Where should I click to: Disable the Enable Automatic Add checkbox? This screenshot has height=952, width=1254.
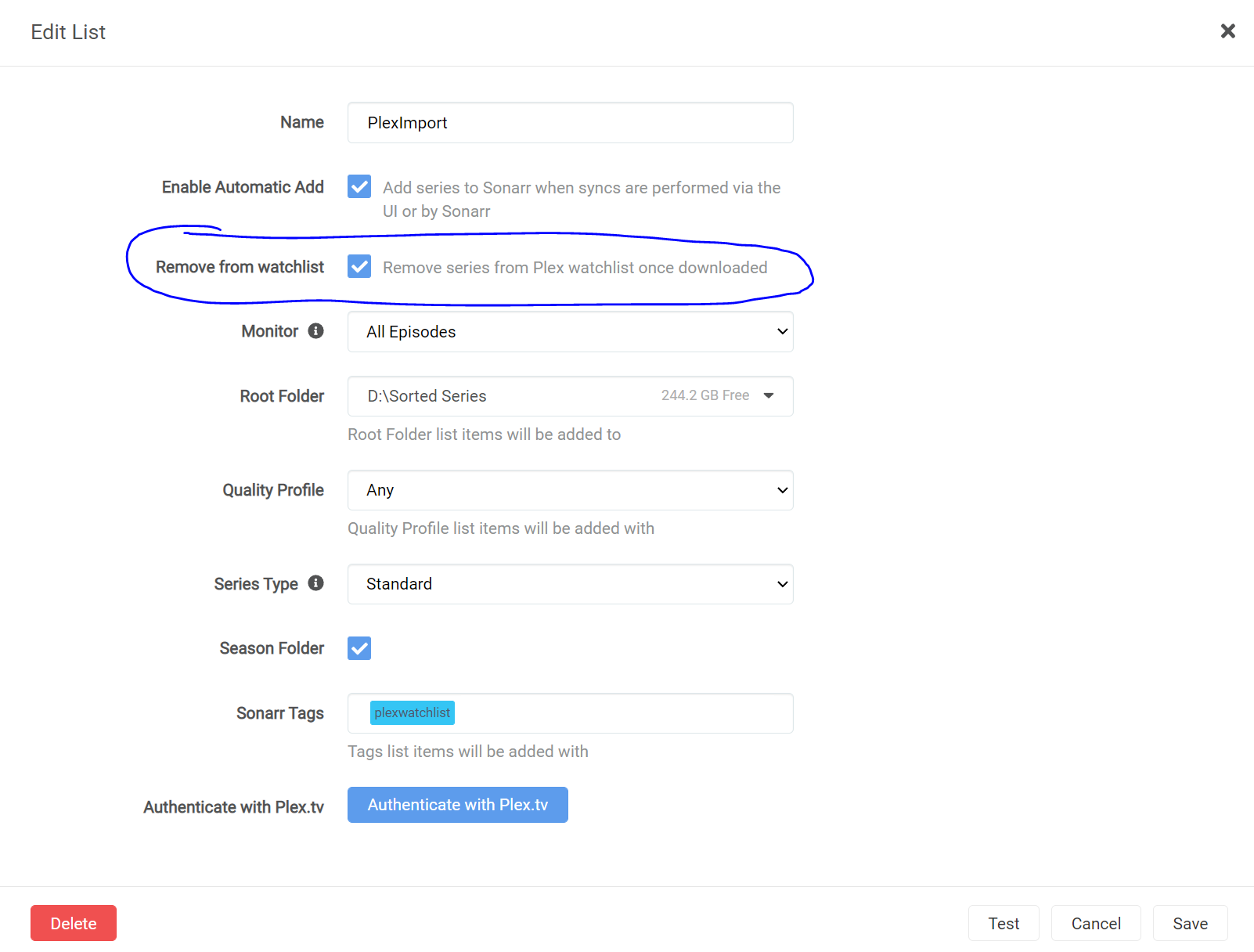tap(359, 186)
